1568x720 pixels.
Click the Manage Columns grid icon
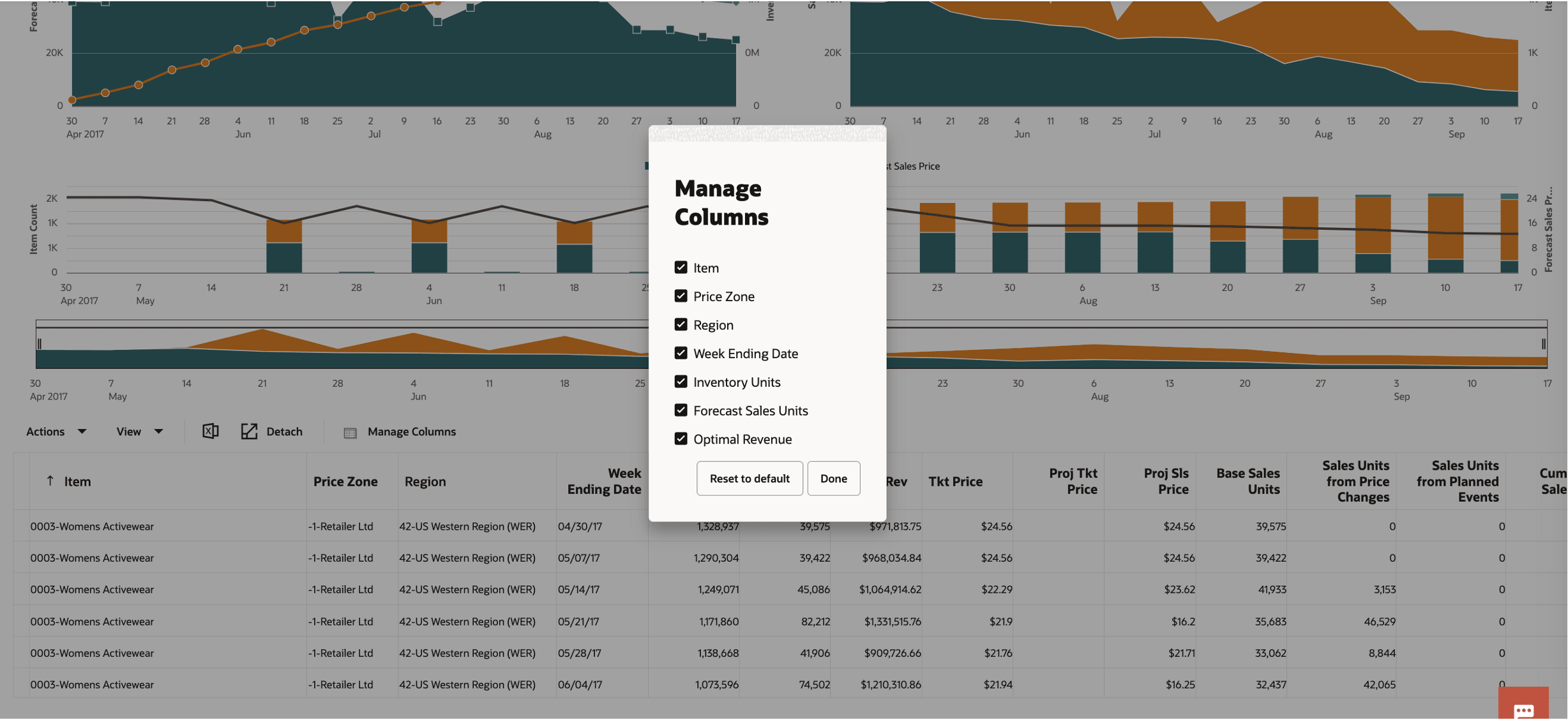pyautogui.click(x=350, y=433)
